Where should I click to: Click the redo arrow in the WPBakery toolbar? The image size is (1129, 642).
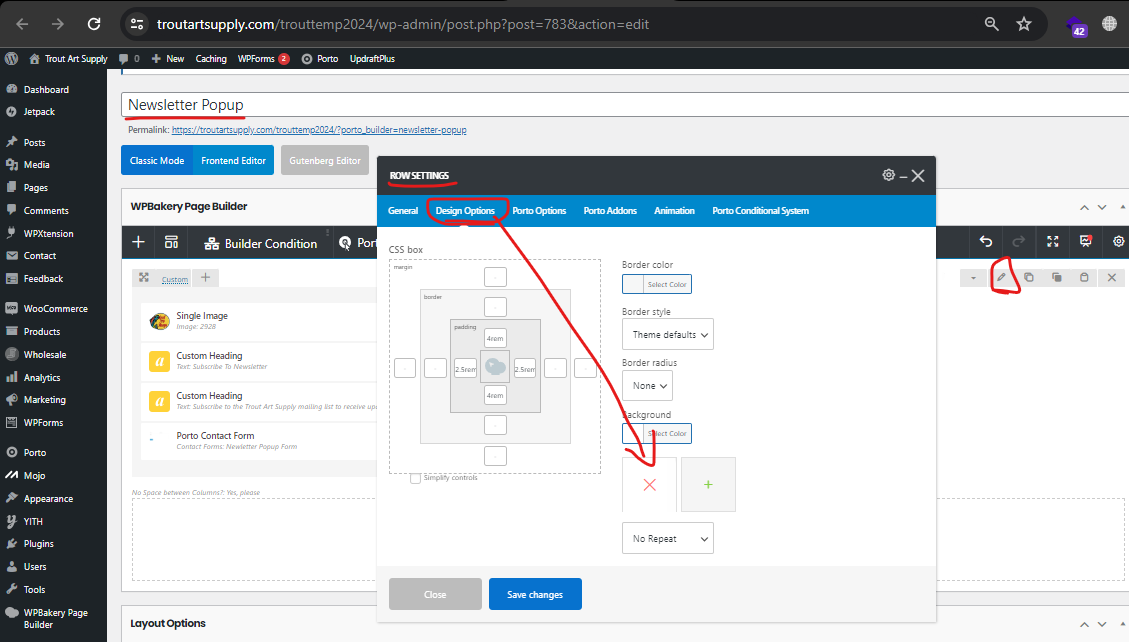[x=1018, y=242]
